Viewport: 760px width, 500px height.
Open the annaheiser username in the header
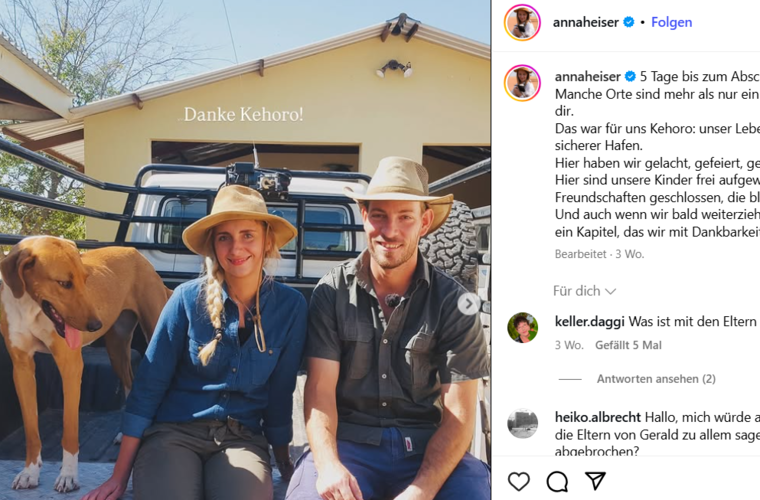click(x=586, y=22)
